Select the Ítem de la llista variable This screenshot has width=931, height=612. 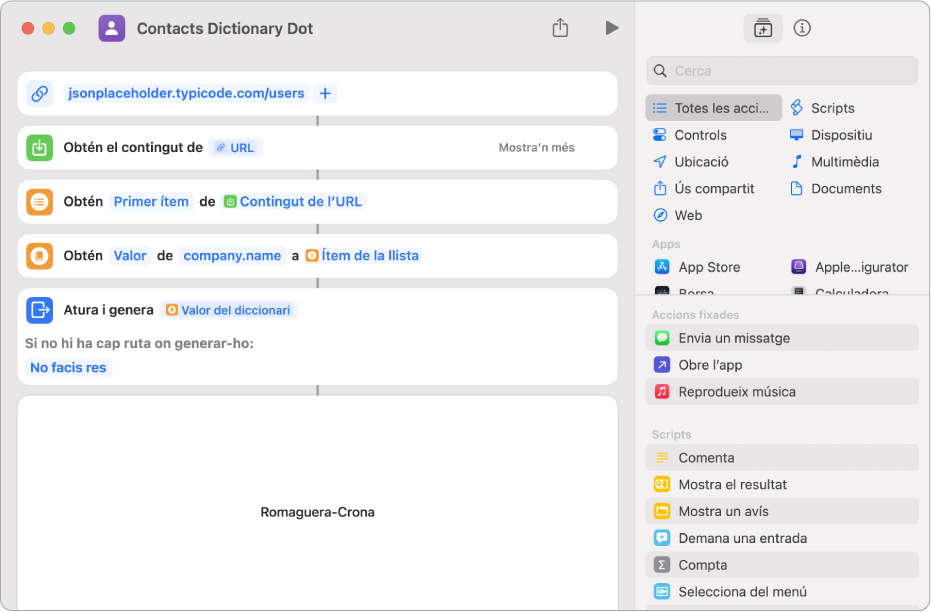pyautogui.click(x=363, y=256)
